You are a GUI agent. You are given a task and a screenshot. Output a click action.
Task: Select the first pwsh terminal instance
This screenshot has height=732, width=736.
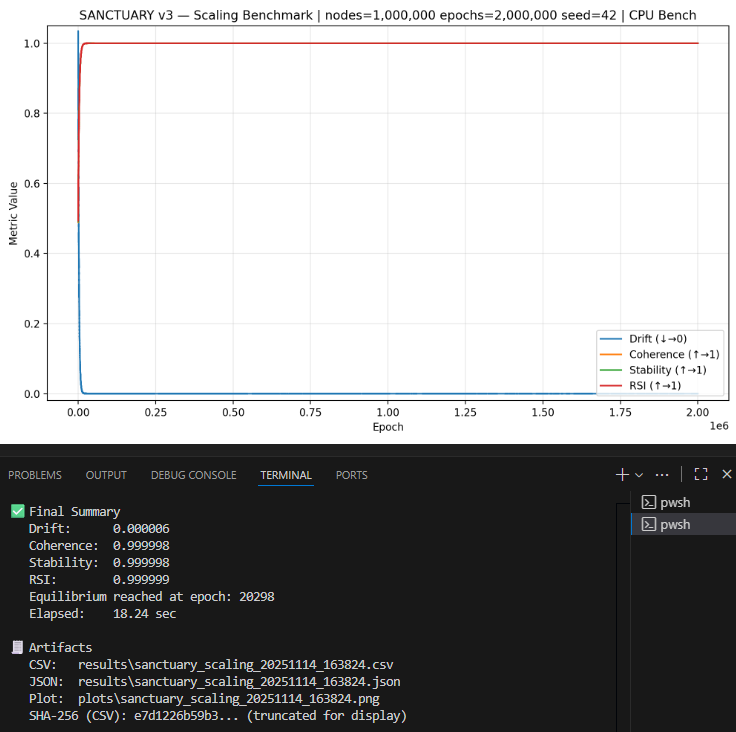coord(683,502)
